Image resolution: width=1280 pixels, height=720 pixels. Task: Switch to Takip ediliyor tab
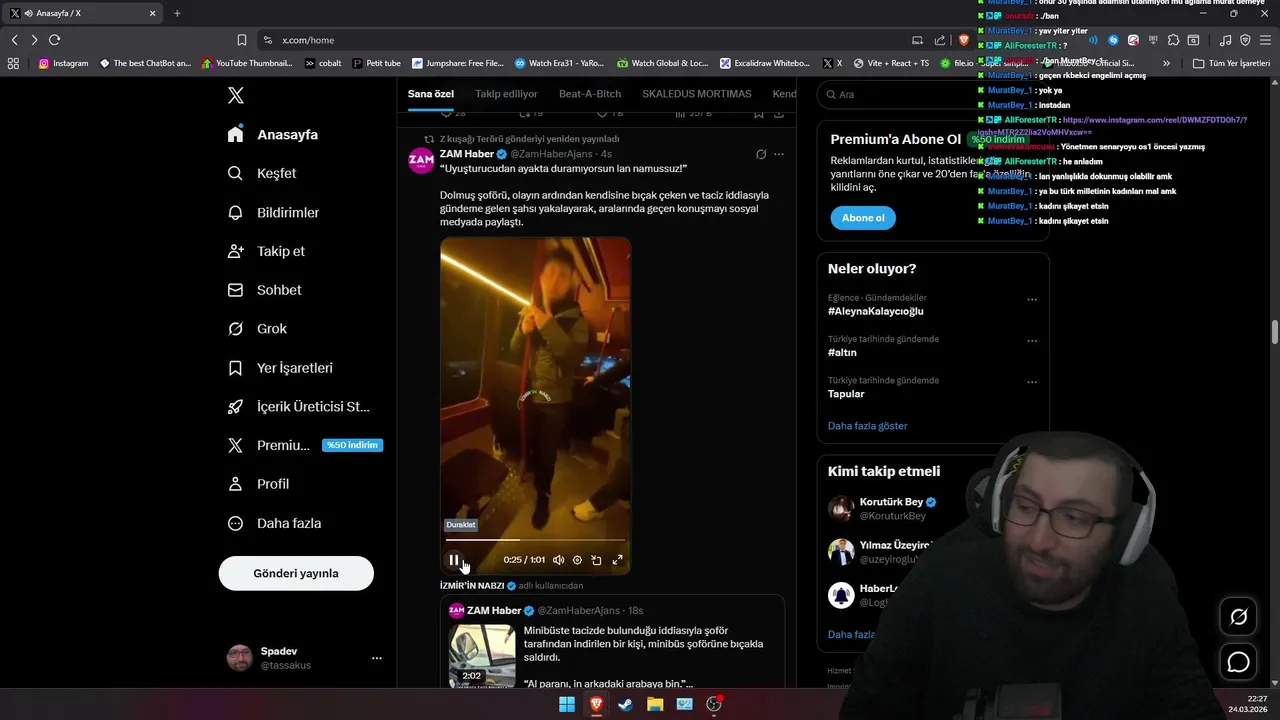coord(506,94)
